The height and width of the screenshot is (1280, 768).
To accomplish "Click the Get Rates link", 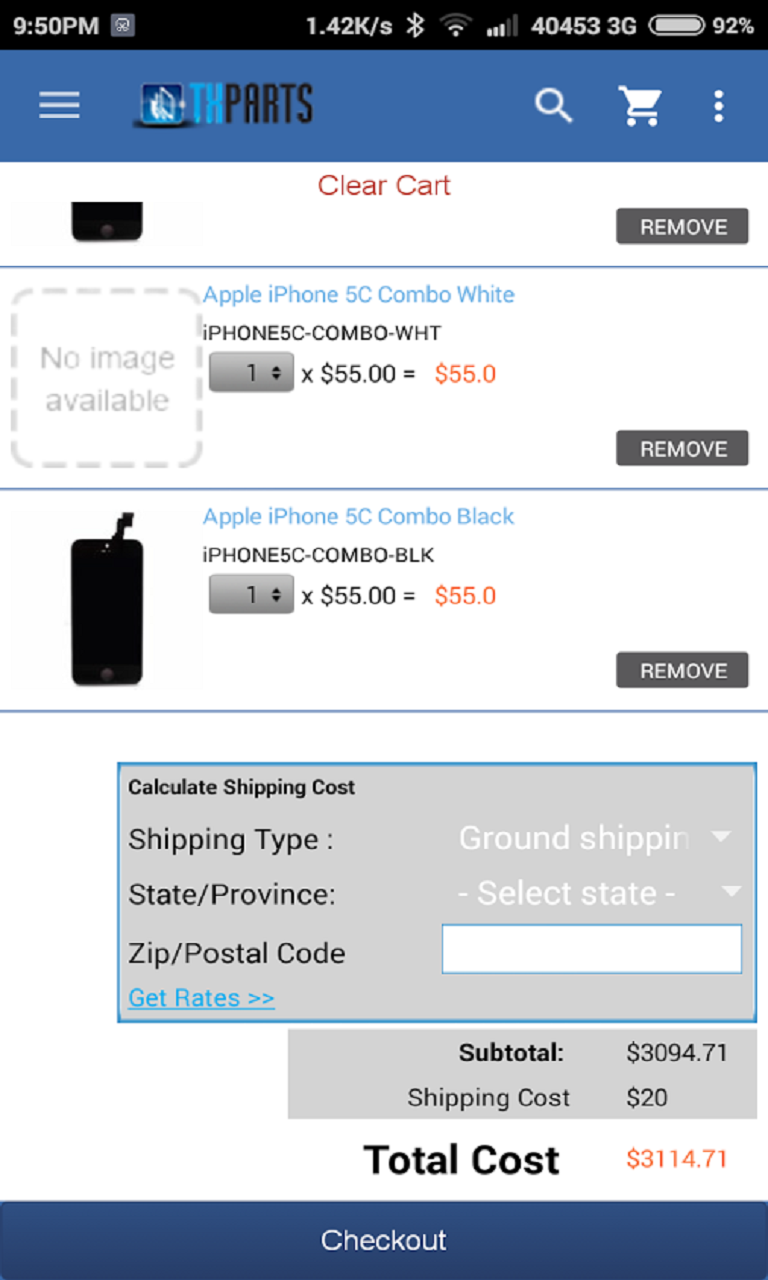I will [x=201, y=998].
